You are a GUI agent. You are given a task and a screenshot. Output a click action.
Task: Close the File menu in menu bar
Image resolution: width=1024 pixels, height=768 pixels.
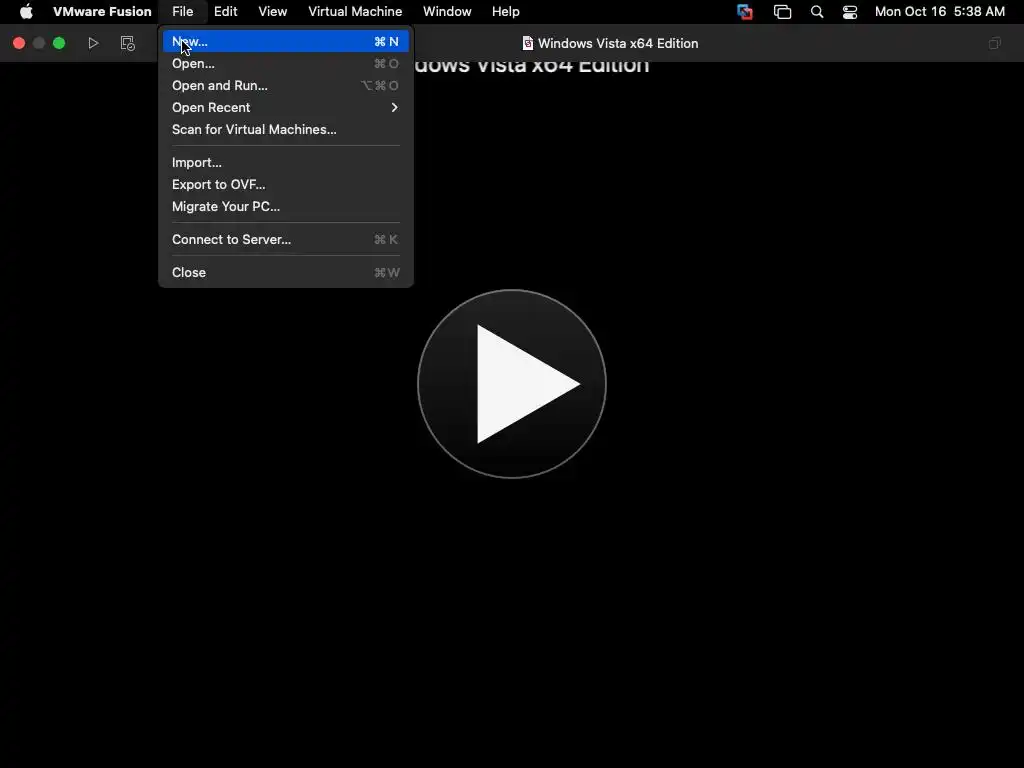183,11
